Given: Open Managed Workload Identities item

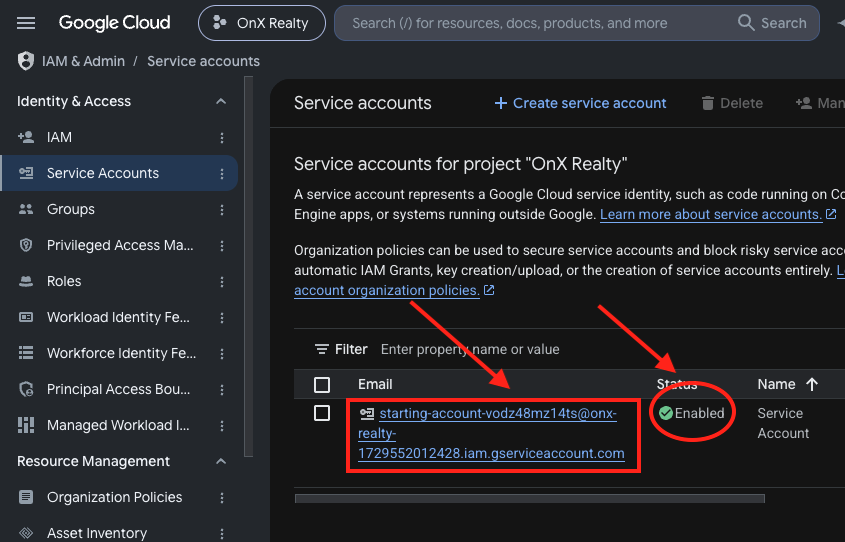Looking at the screenshot, I should (118, 425).
